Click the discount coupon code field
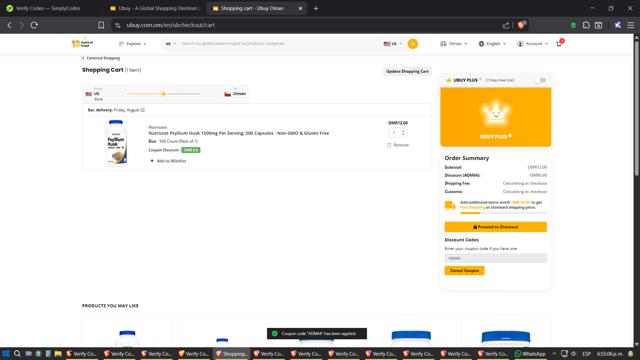The image size is (640, 360). [496, 258]
